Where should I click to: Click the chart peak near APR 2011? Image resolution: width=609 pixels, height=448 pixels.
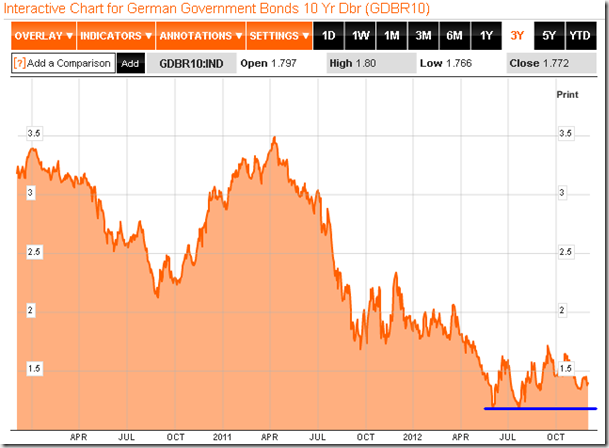click(273, 138)
